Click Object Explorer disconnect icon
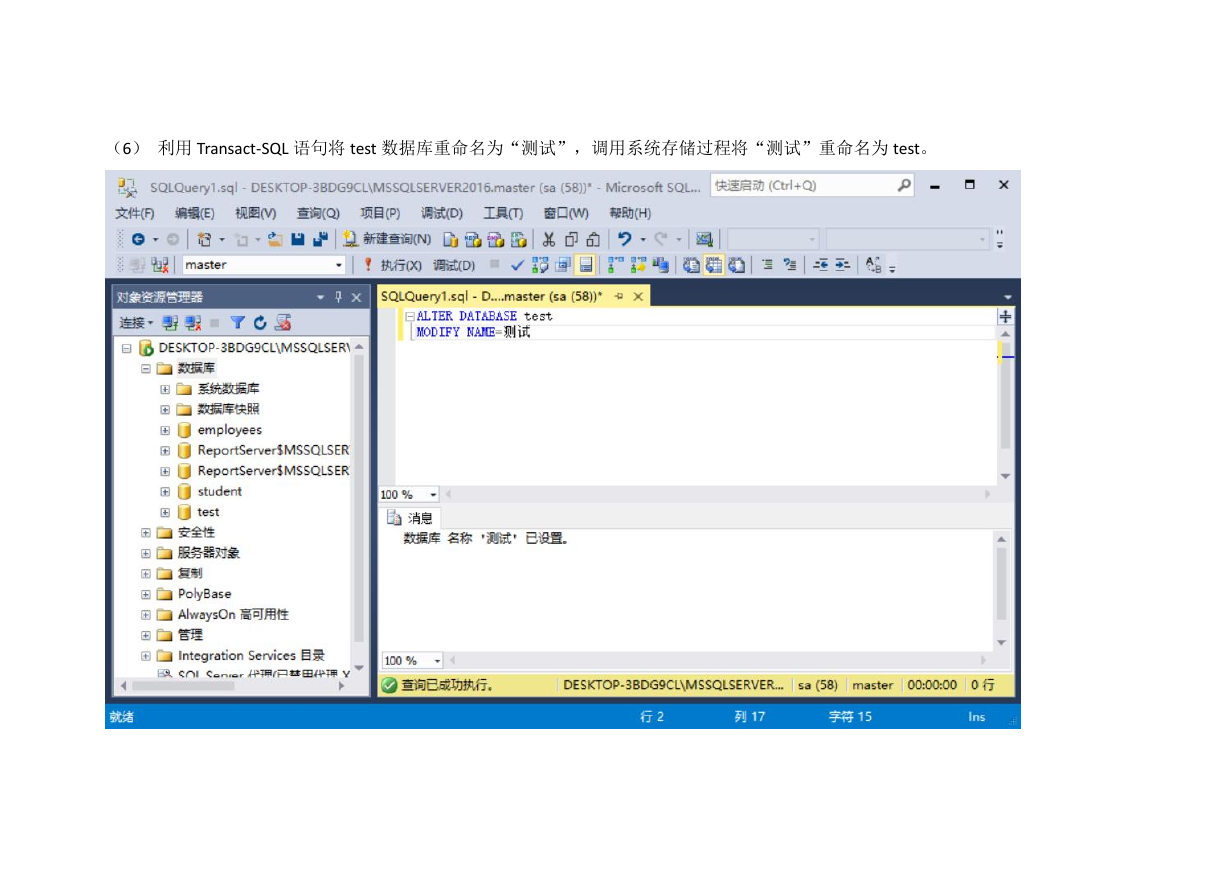This screenshot has height=869, width=1228. 192,322
